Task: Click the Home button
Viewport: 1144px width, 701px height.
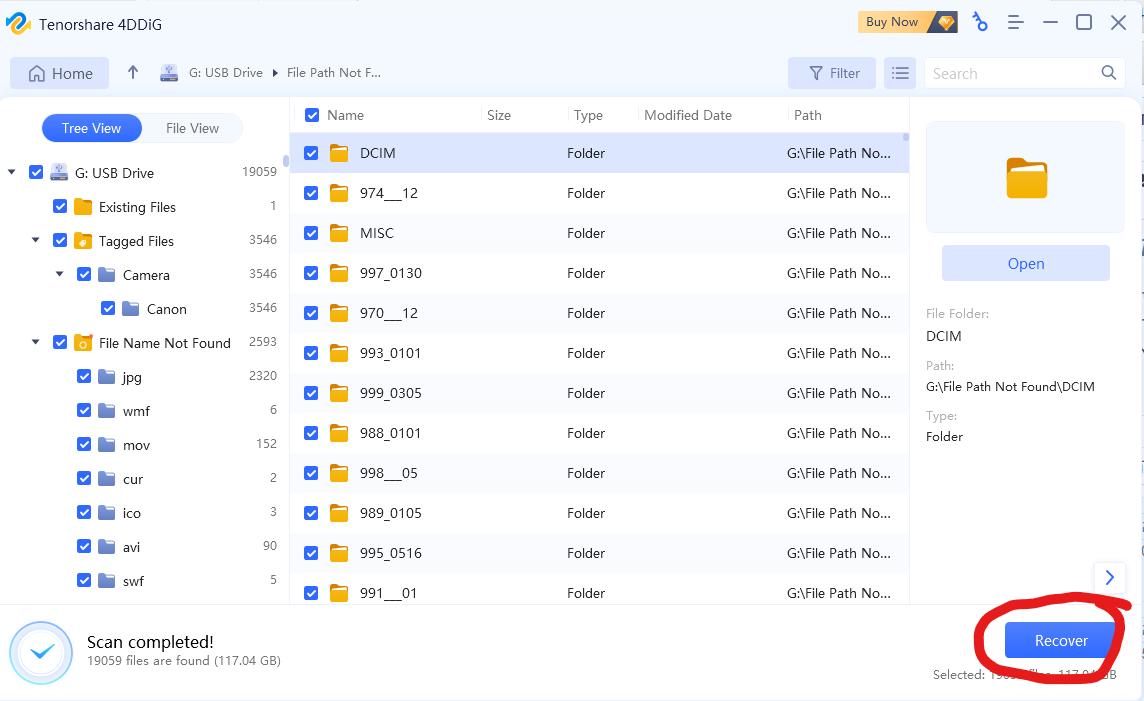Action: pyautogui.click(x=60, y=73)
